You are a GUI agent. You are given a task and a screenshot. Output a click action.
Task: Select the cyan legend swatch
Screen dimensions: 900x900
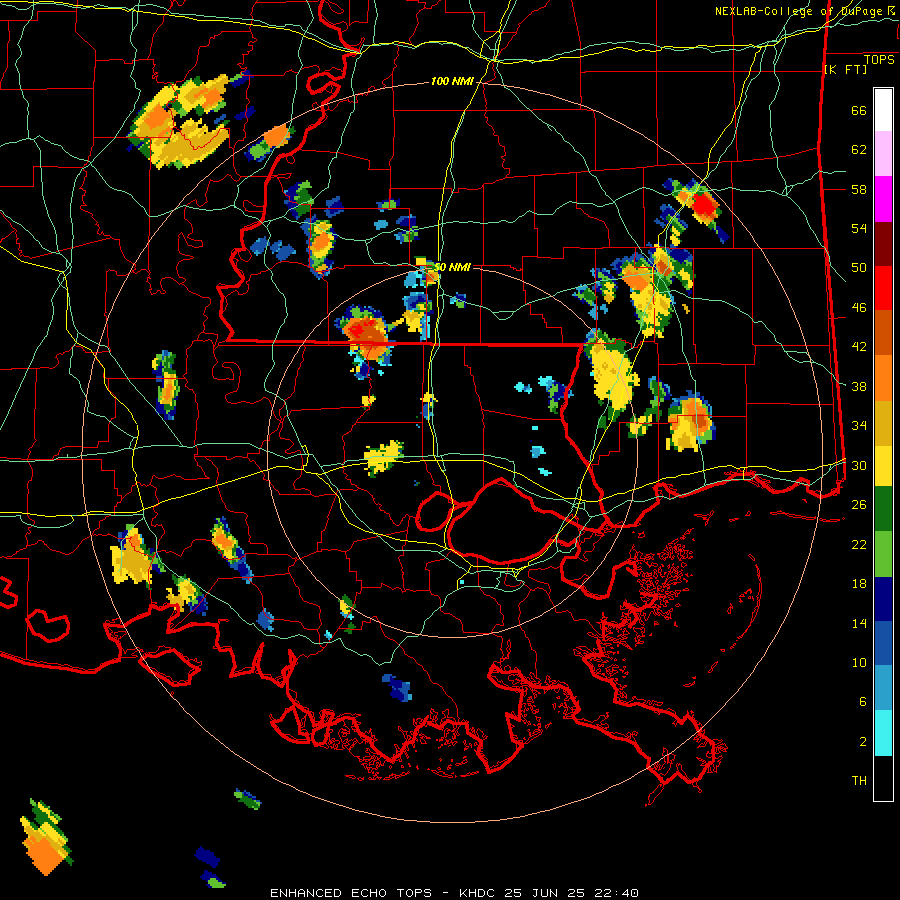click(x=883, y=733)
